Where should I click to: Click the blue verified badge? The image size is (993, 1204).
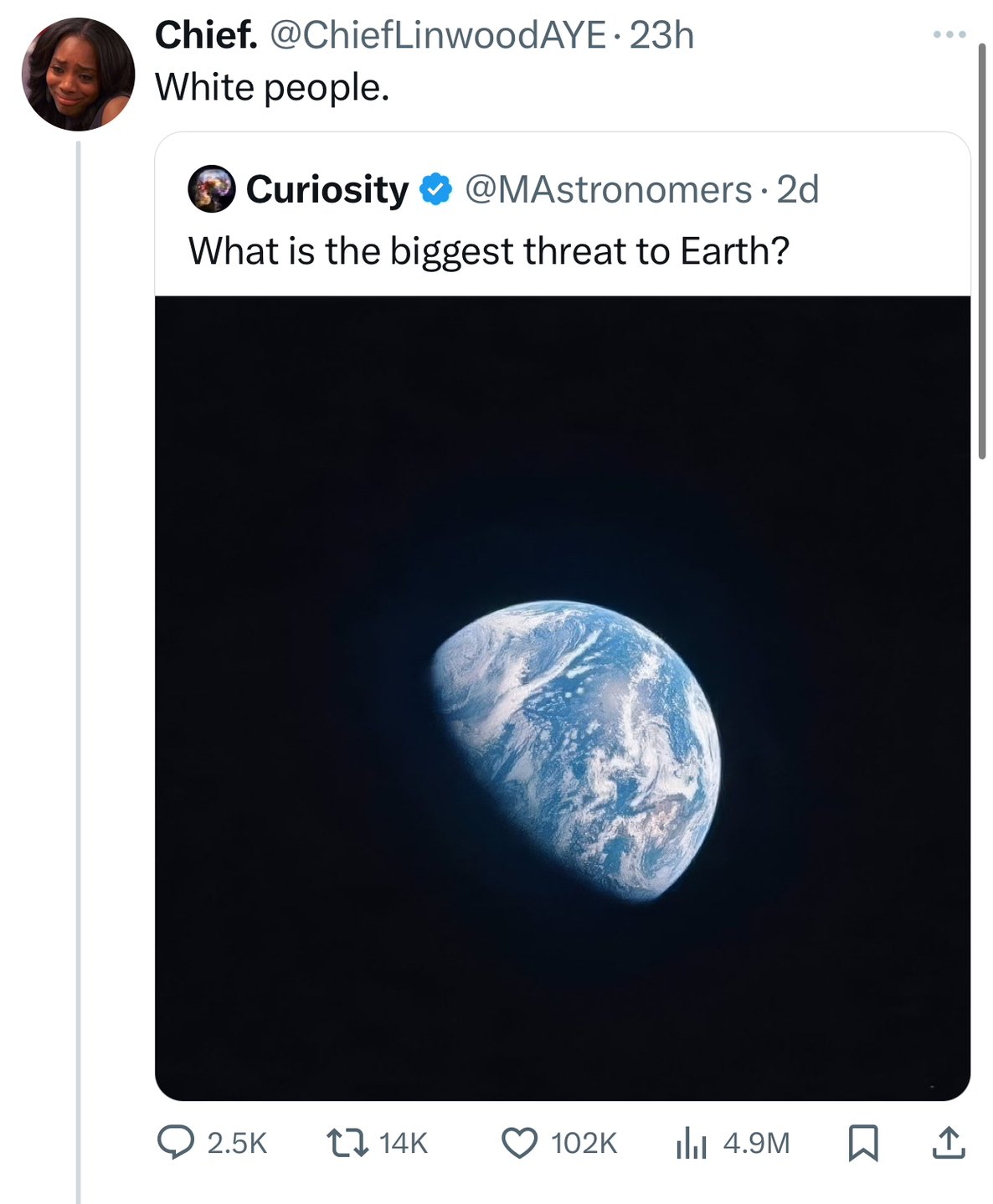(435, 189)
